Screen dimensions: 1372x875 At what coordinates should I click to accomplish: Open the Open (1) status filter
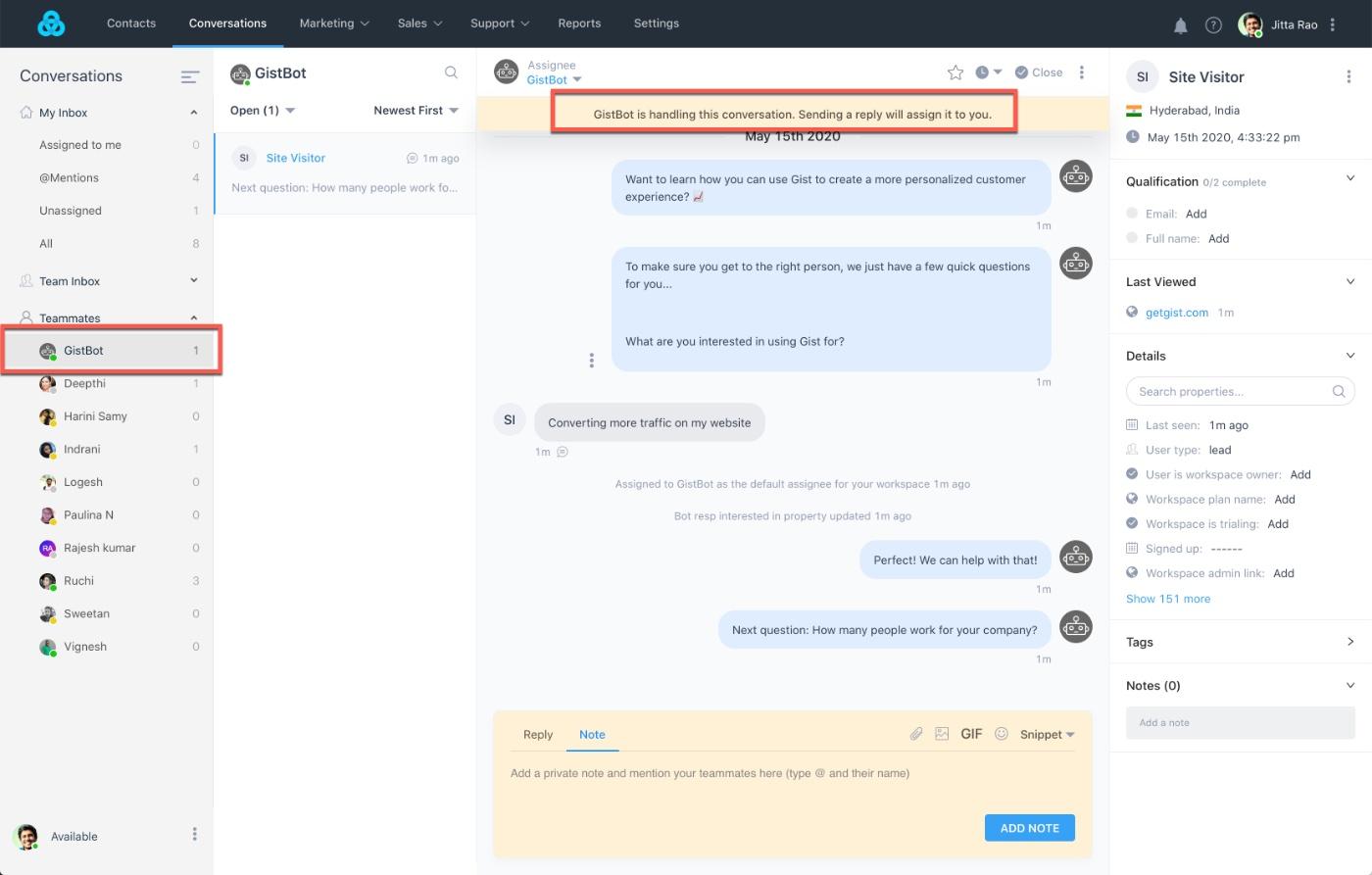click(x=263, y=111)
